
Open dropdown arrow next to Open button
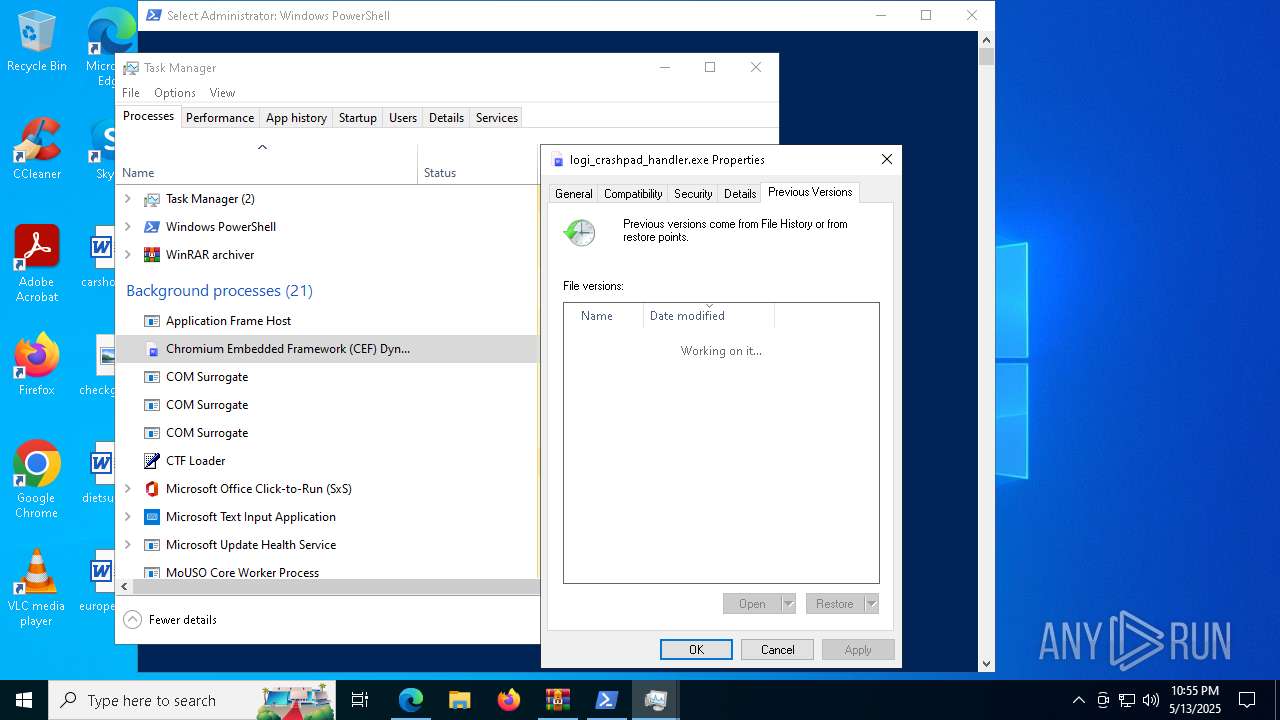(x=788, y=604)
